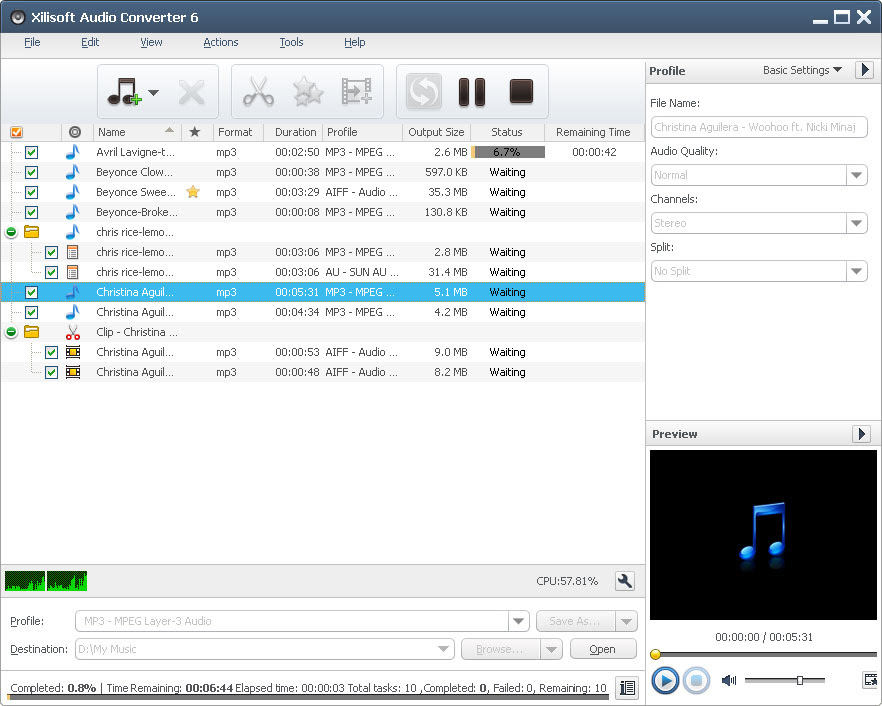This screenshot has width=882, height=706.
Task: Open the Effect stars tool
Action: 307,91
